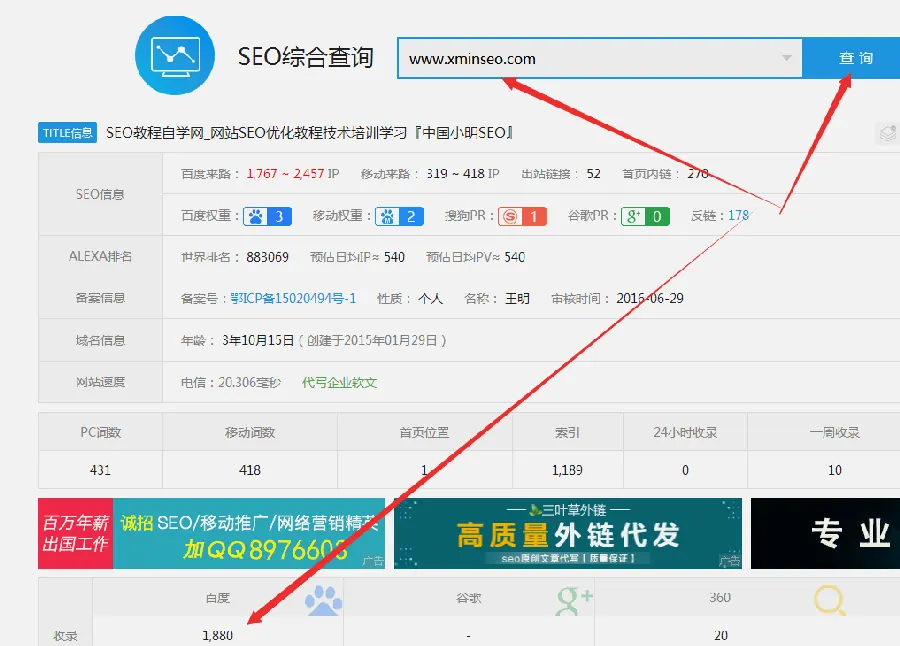Click the 预估日均IP value 540
900x646 pixels.
(x=394, y=257)
